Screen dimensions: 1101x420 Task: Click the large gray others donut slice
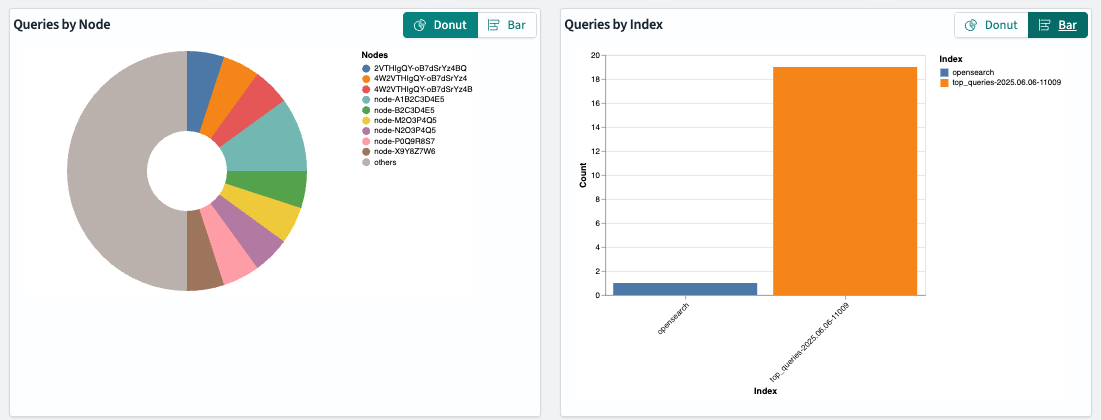(109, 171)
